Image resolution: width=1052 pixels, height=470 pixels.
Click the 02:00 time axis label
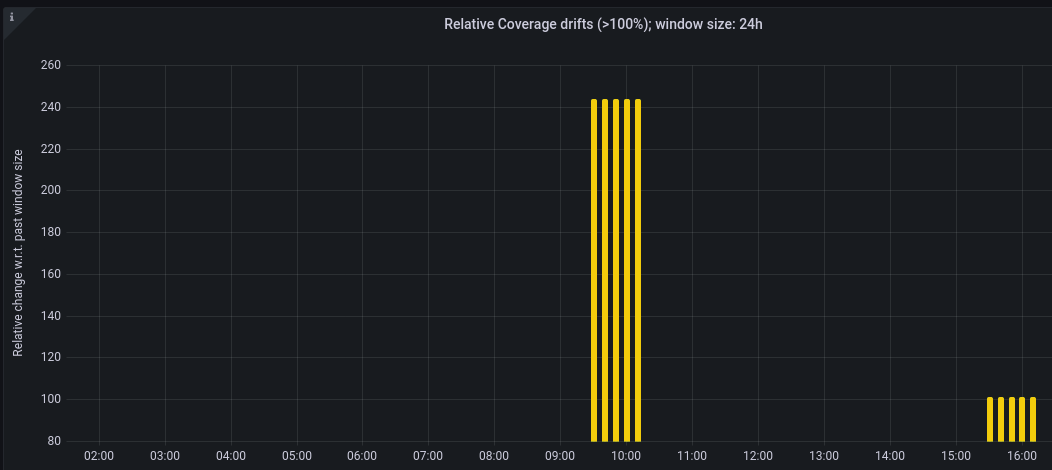99,456
